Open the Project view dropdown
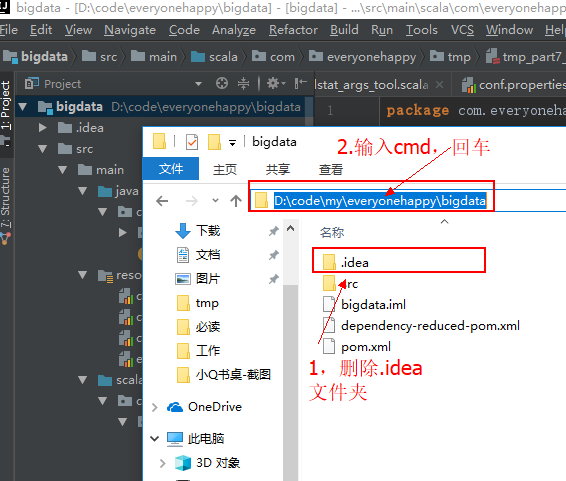Viewport: 566px width, 481px height. pyautogui.click(x=198, y=84)
